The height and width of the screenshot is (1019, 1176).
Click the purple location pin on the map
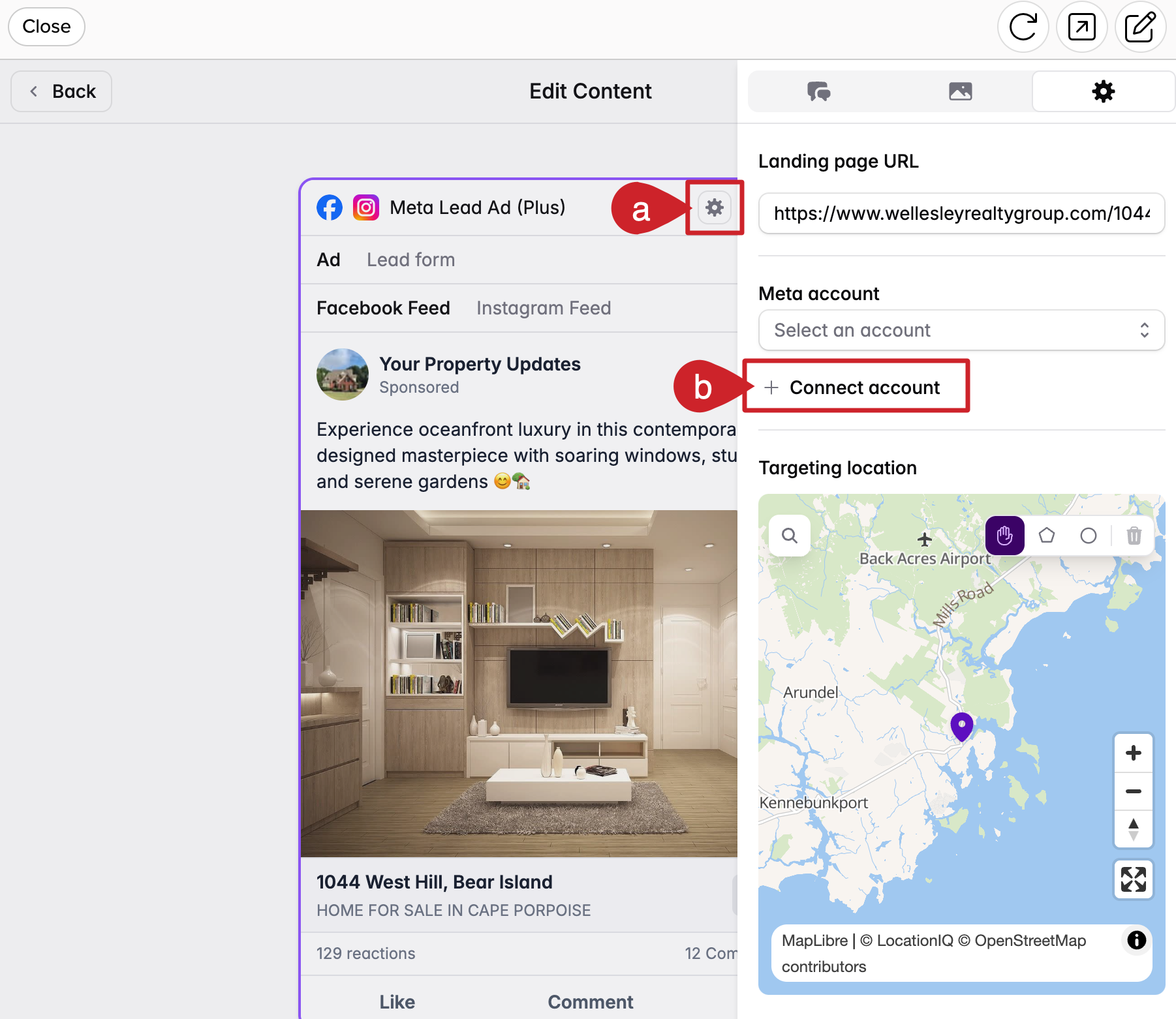click(962, 726)
